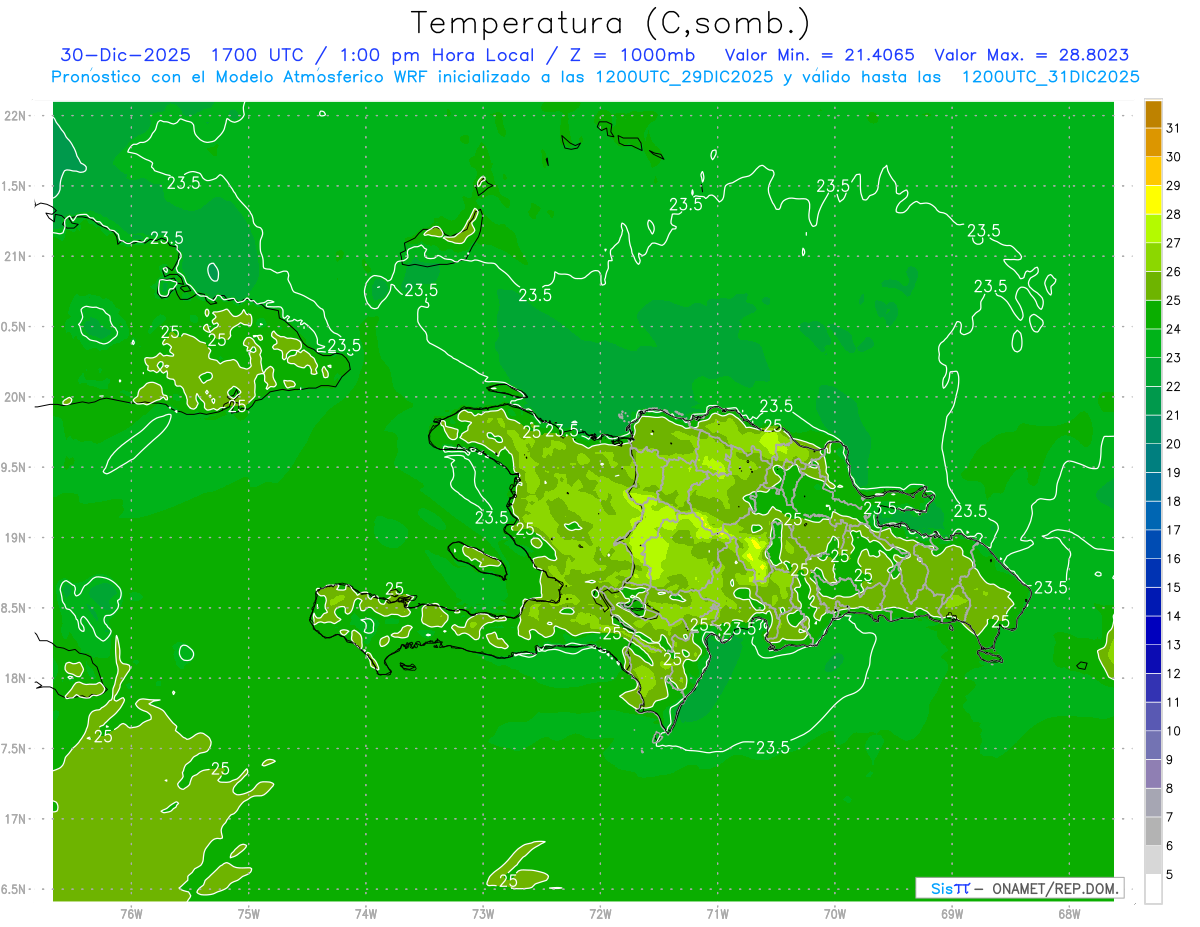Click the "7.5N" latitude axis label
Screen dimensions: 1200x927
point(14,749)
